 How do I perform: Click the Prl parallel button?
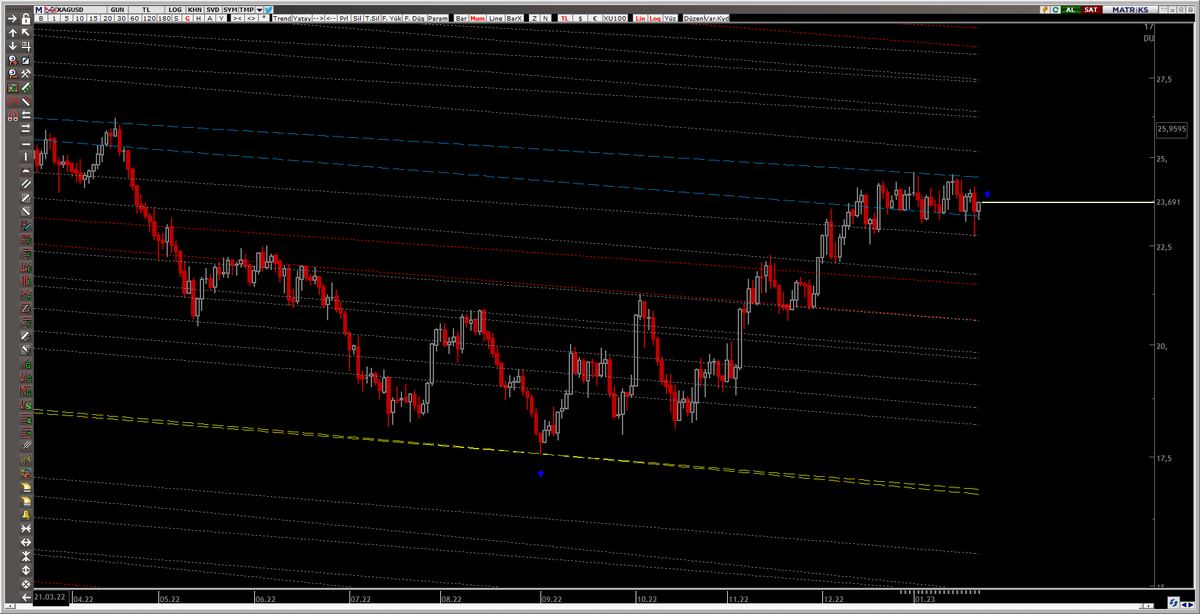point(345,18)
